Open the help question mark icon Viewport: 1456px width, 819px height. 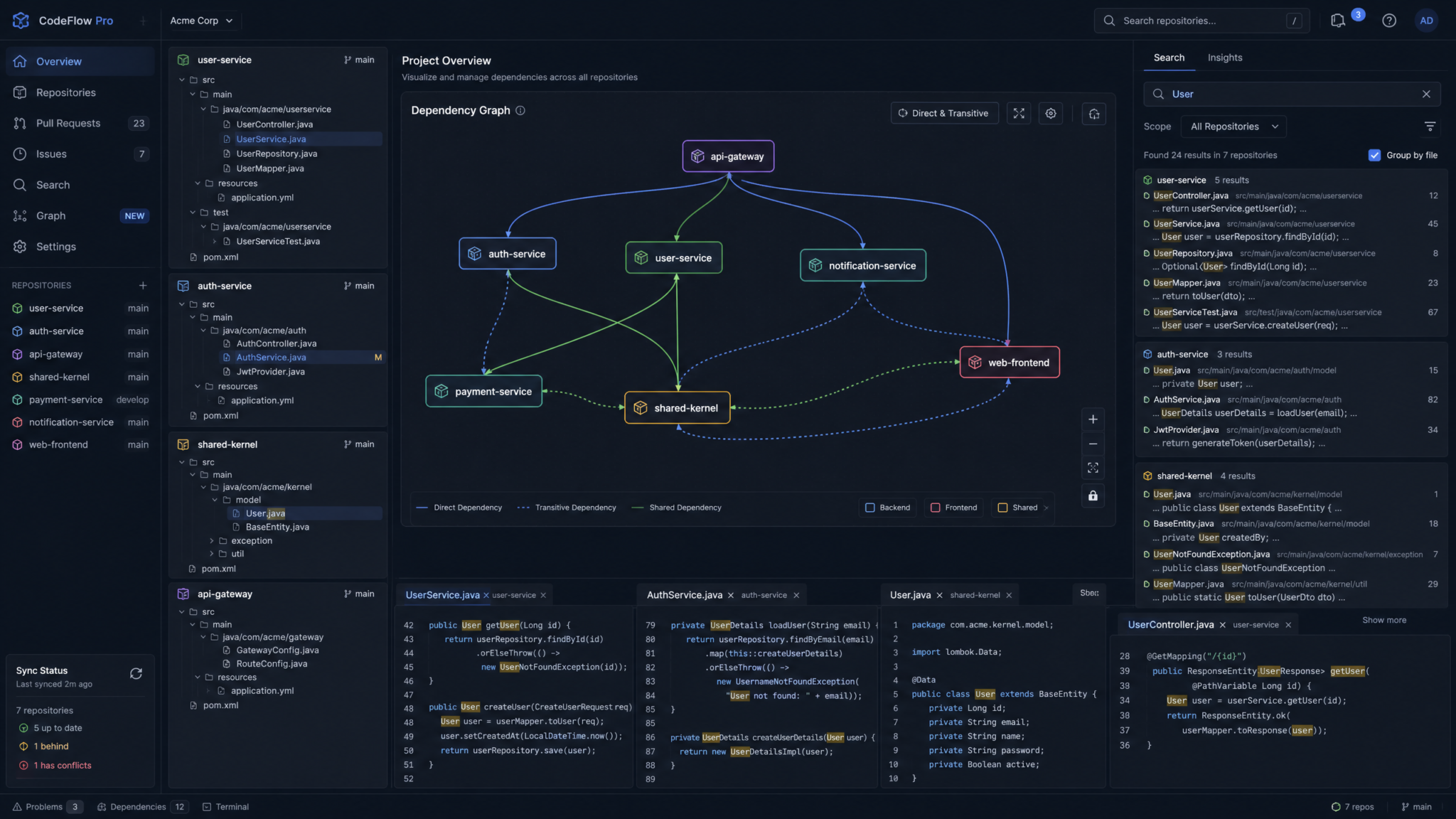click(x=1388, y=21)
